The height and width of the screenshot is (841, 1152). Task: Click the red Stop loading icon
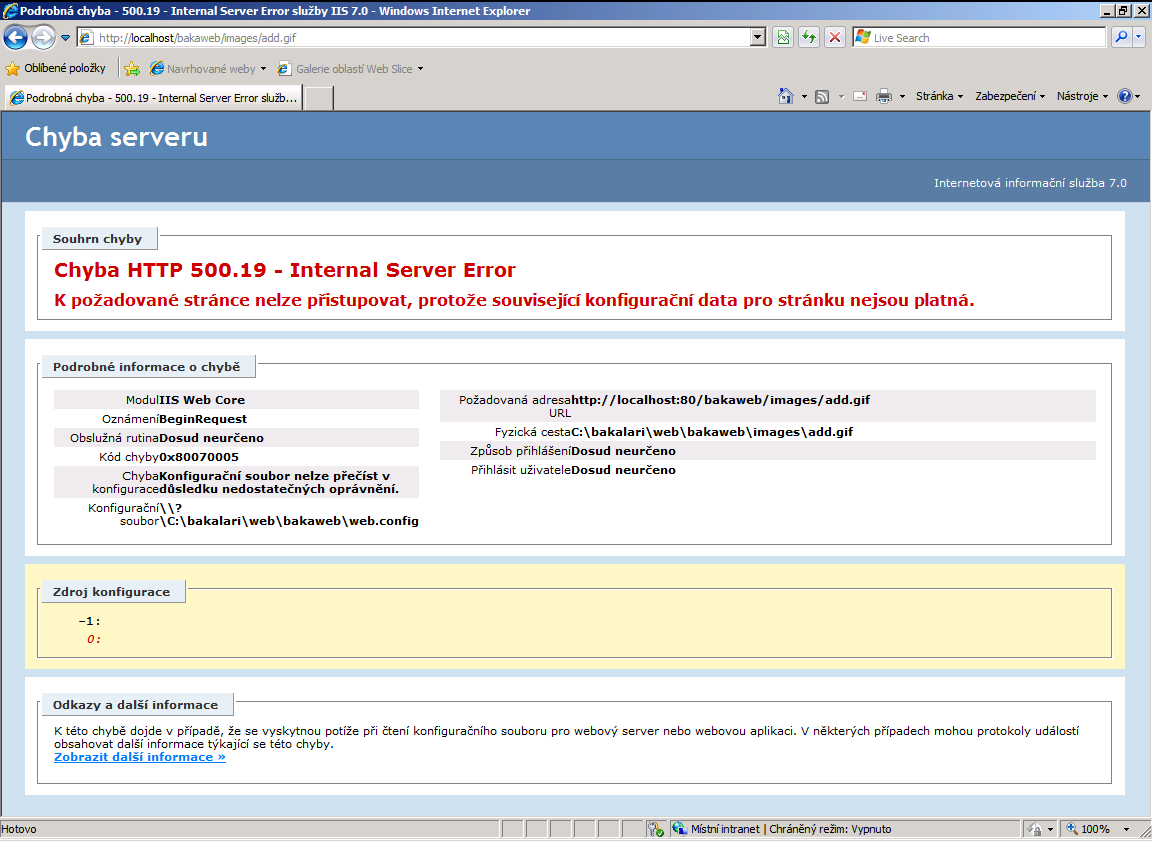click(x=835, y=37)
